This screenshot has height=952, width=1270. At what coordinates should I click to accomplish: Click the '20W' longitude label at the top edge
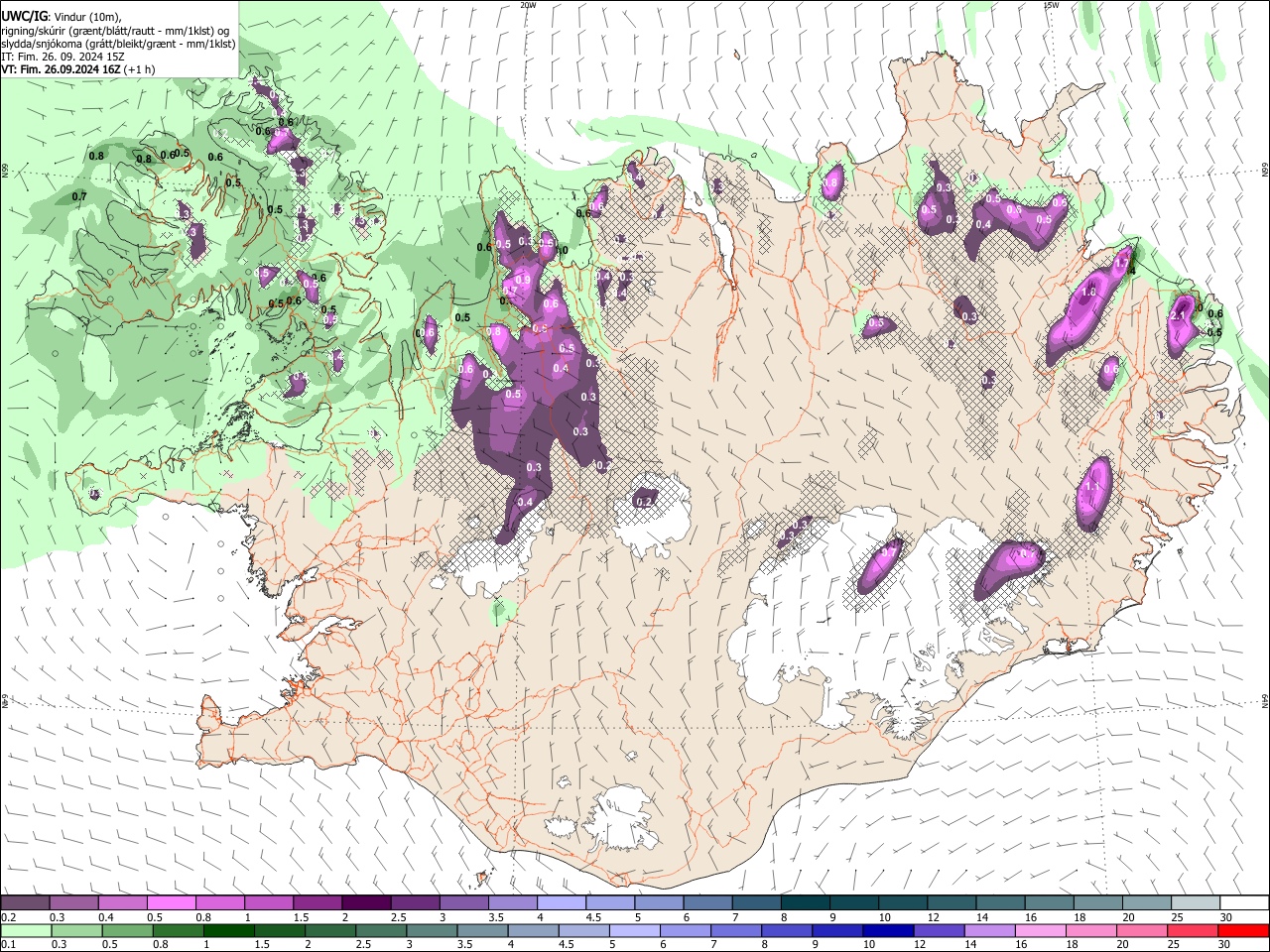(x=529, y=5)
